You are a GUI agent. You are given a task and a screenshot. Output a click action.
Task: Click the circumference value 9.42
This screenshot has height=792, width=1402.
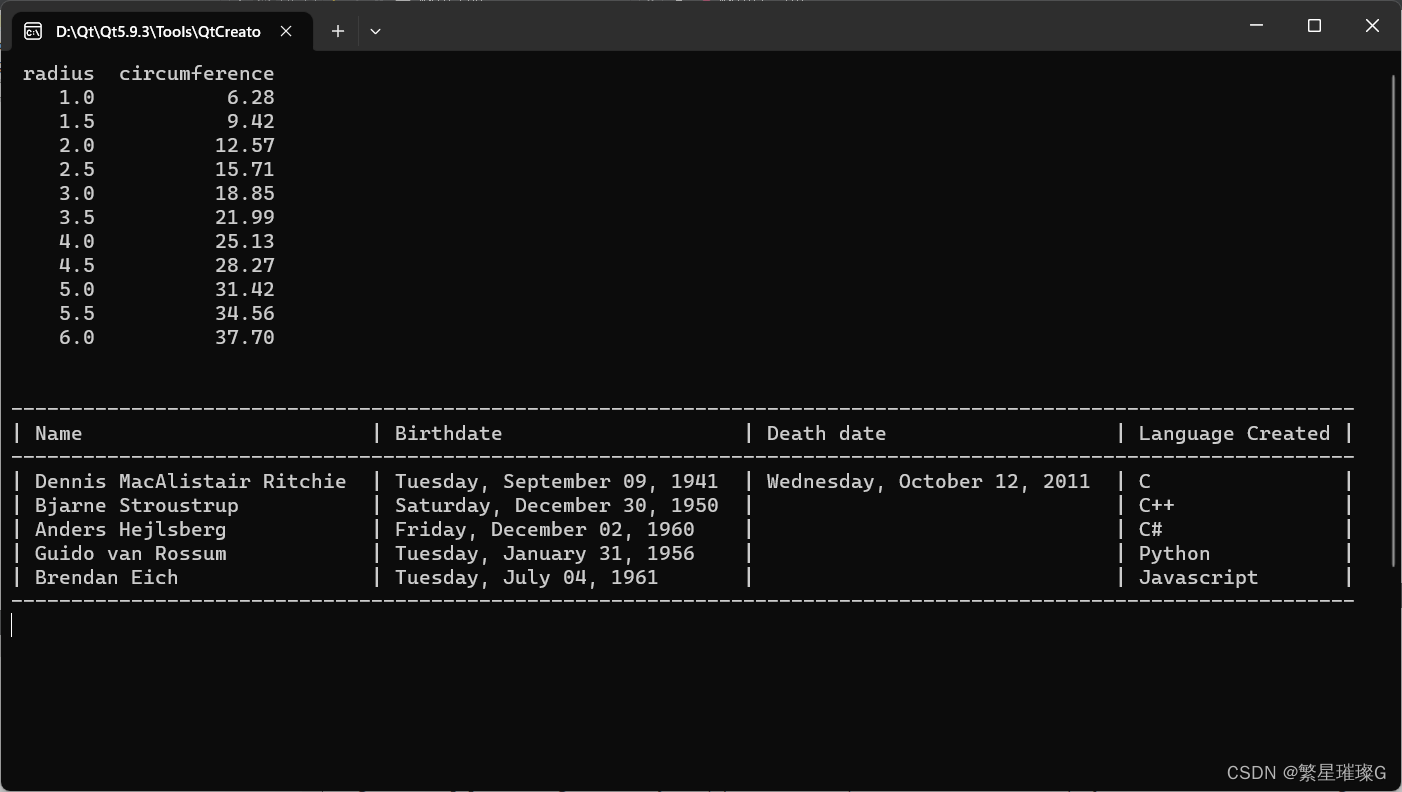pos(250,121)
